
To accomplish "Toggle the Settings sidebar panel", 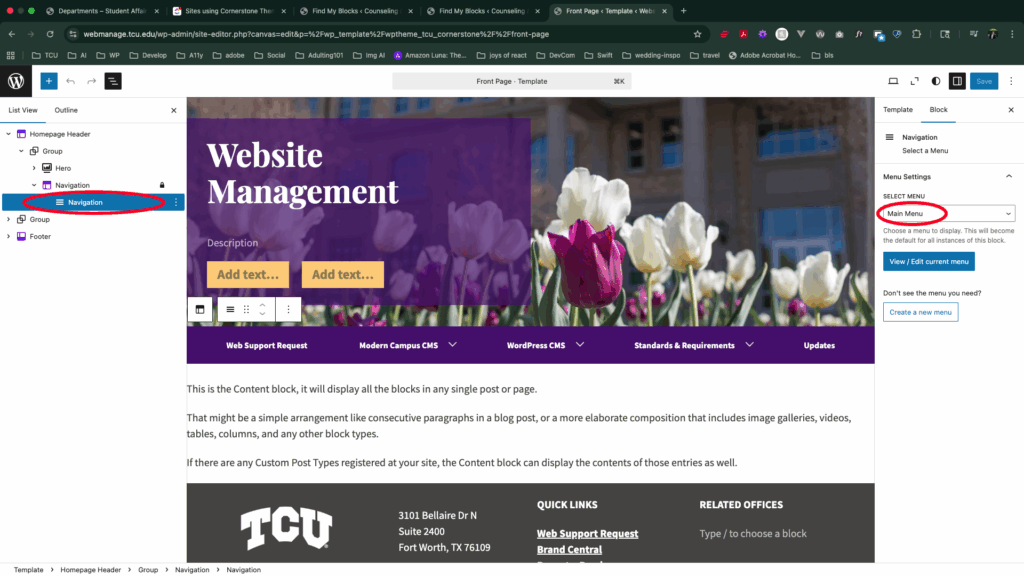I will click(x=957, y=81).
